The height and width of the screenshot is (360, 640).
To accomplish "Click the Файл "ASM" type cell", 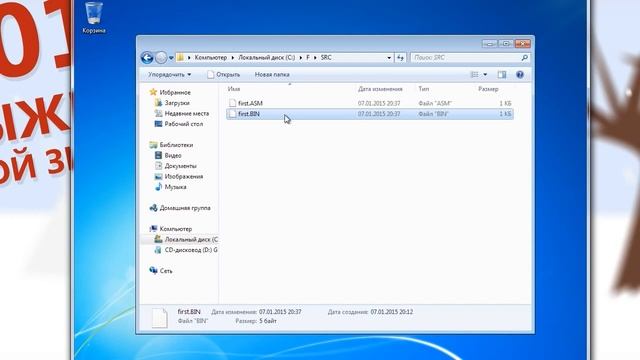I will coord(435,104).
